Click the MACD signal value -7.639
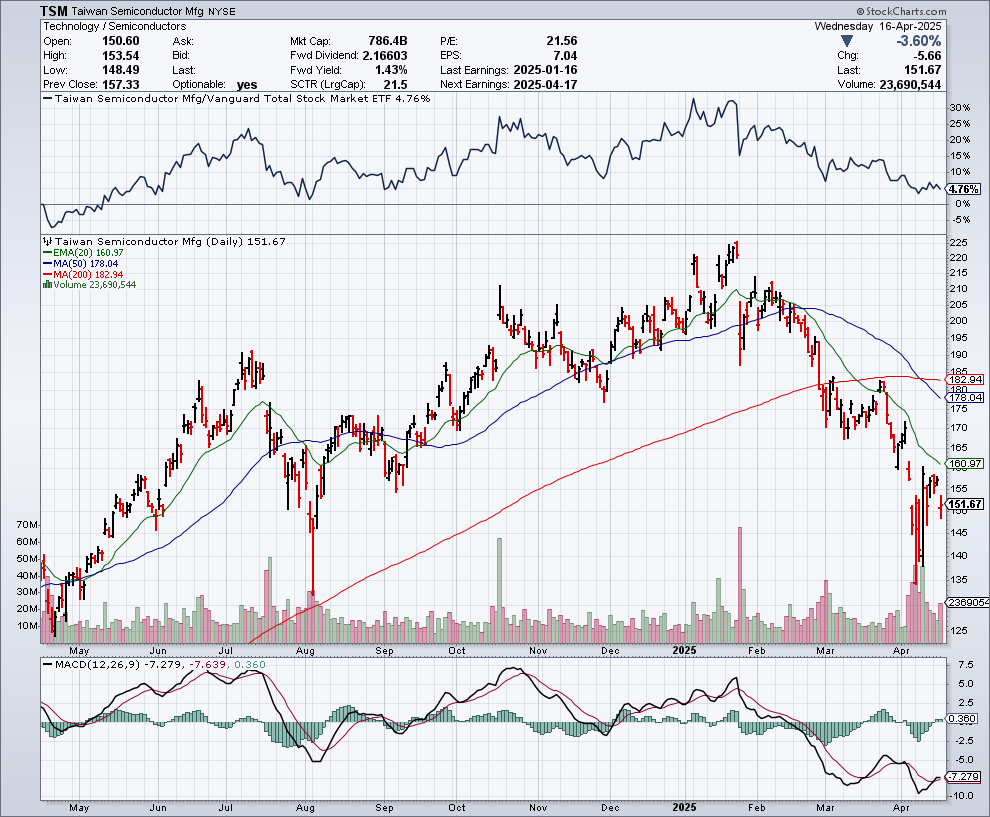 coord(207,664)
